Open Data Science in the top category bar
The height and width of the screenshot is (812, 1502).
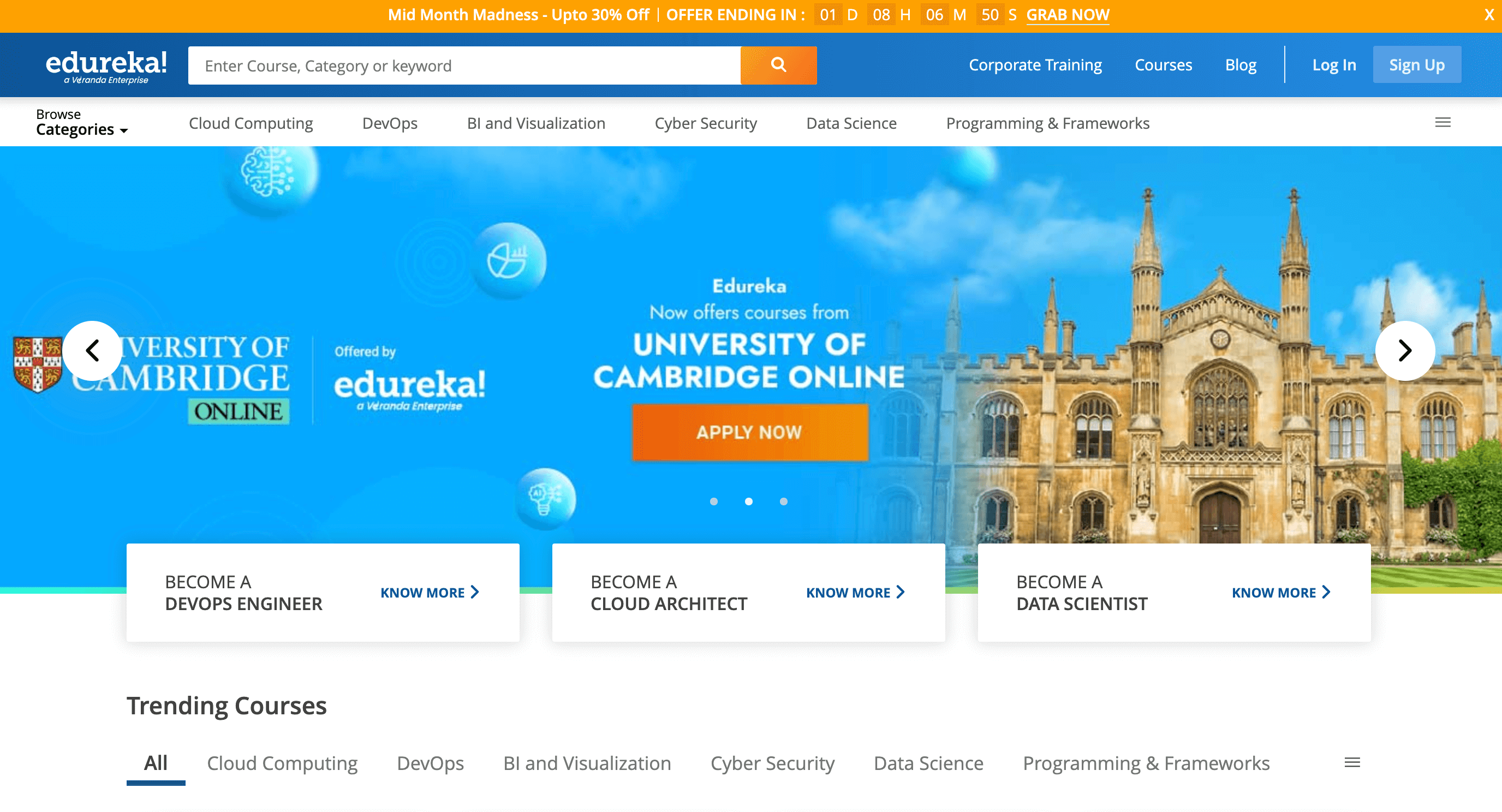click(851, 123)
